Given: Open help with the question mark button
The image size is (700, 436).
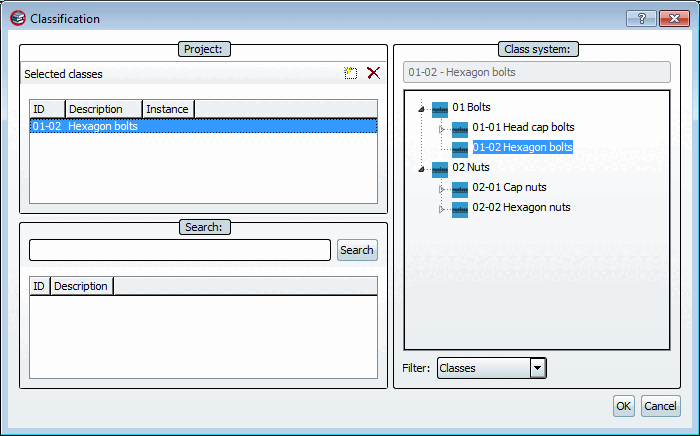Looking at the screenshot, I should (x=641, y=18).
